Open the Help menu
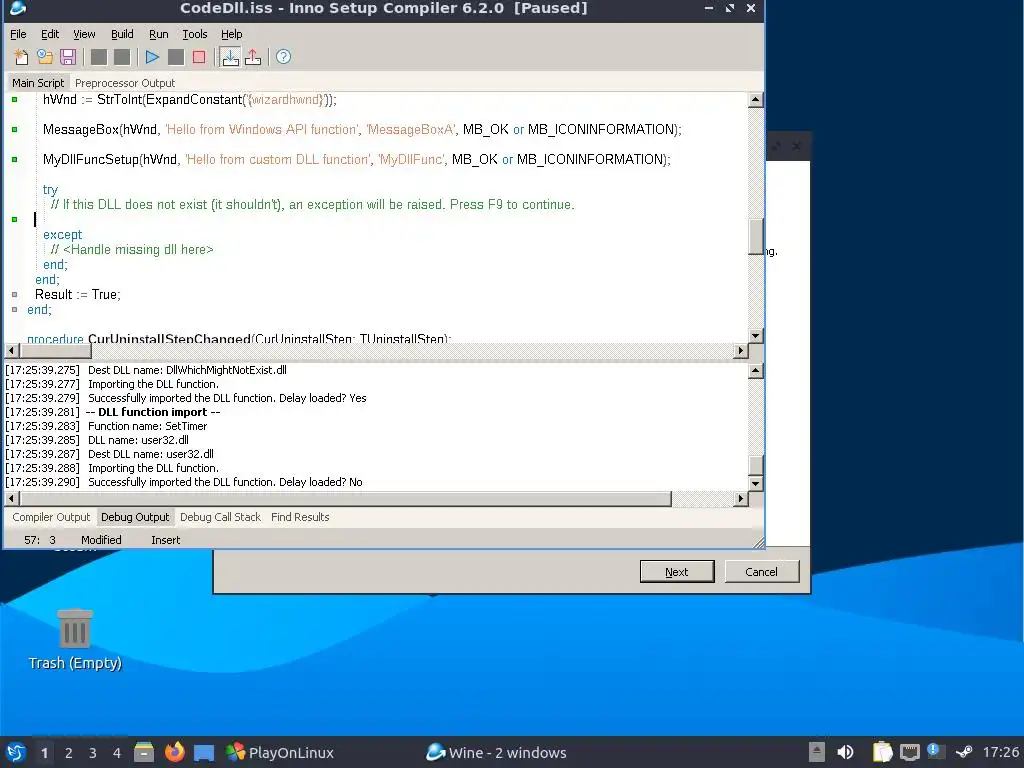 (x=231, y=34)
